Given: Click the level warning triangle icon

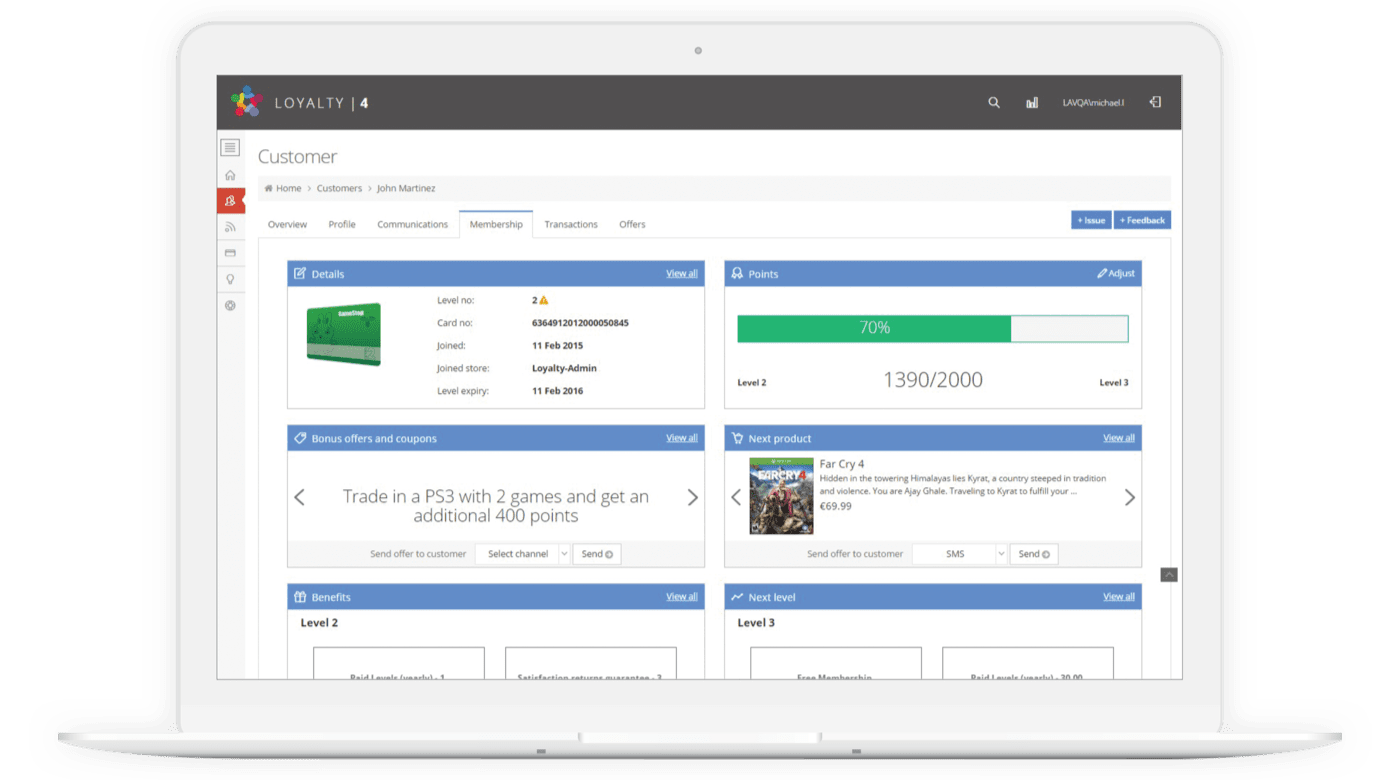Looking at the screenshot, I should coord(544,300).
